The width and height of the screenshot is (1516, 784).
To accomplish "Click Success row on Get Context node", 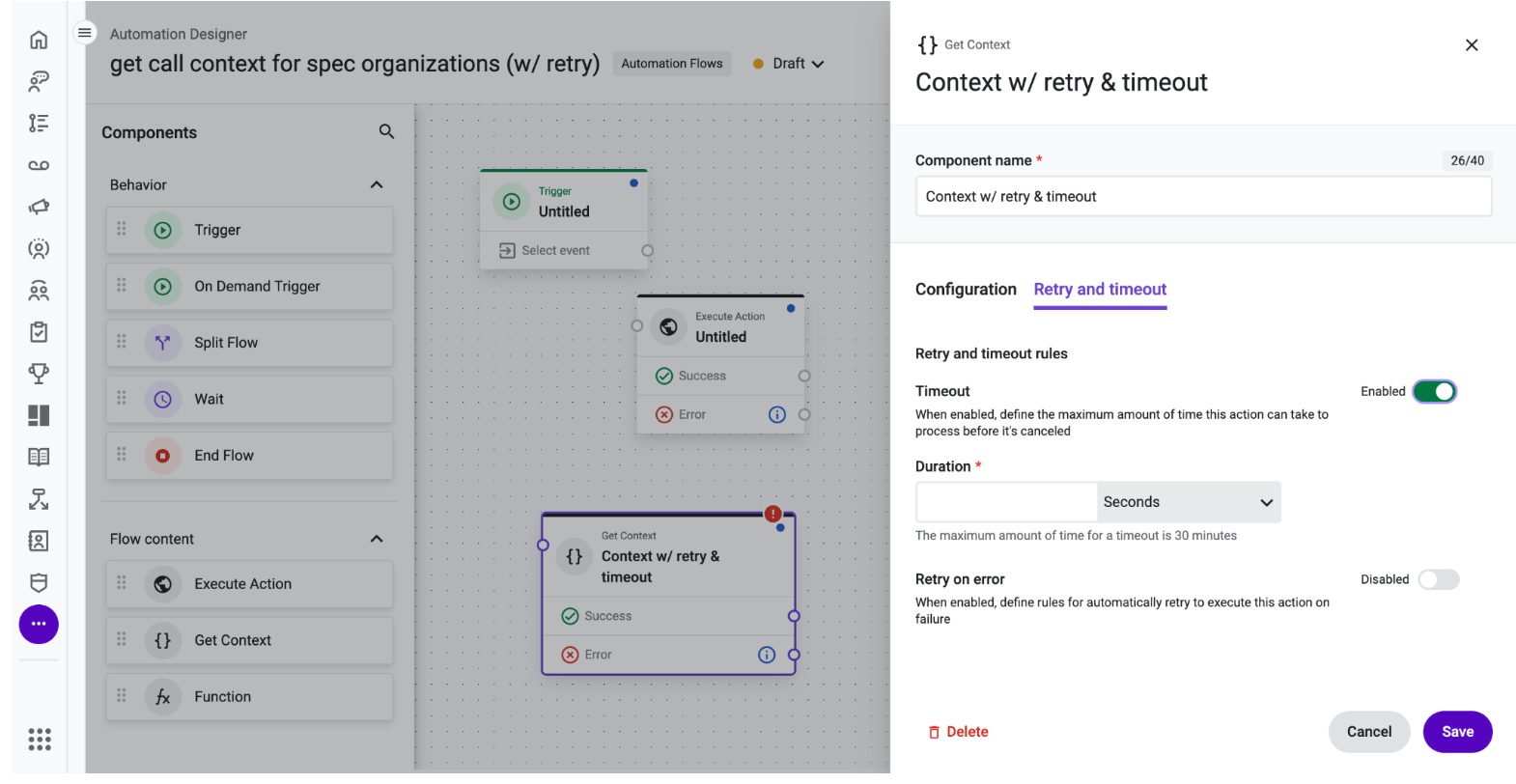I will point(668,616).
